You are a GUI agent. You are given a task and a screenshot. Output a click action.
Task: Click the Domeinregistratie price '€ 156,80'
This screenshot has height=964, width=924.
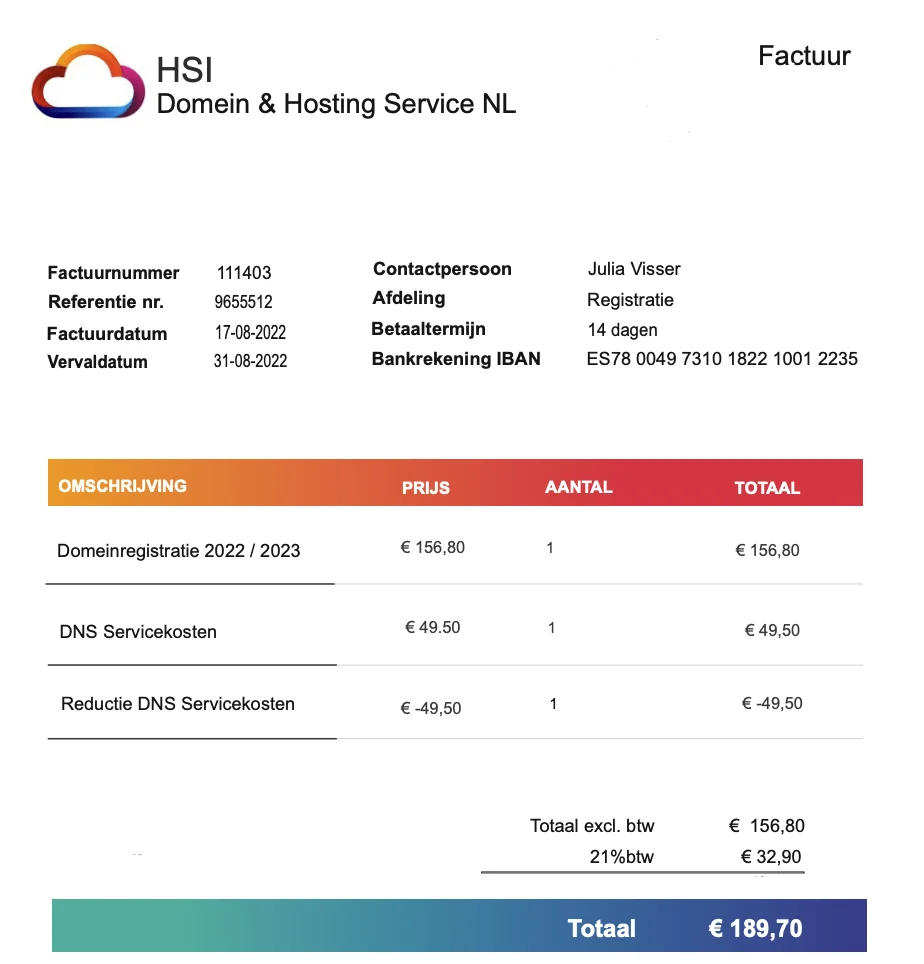433,547
